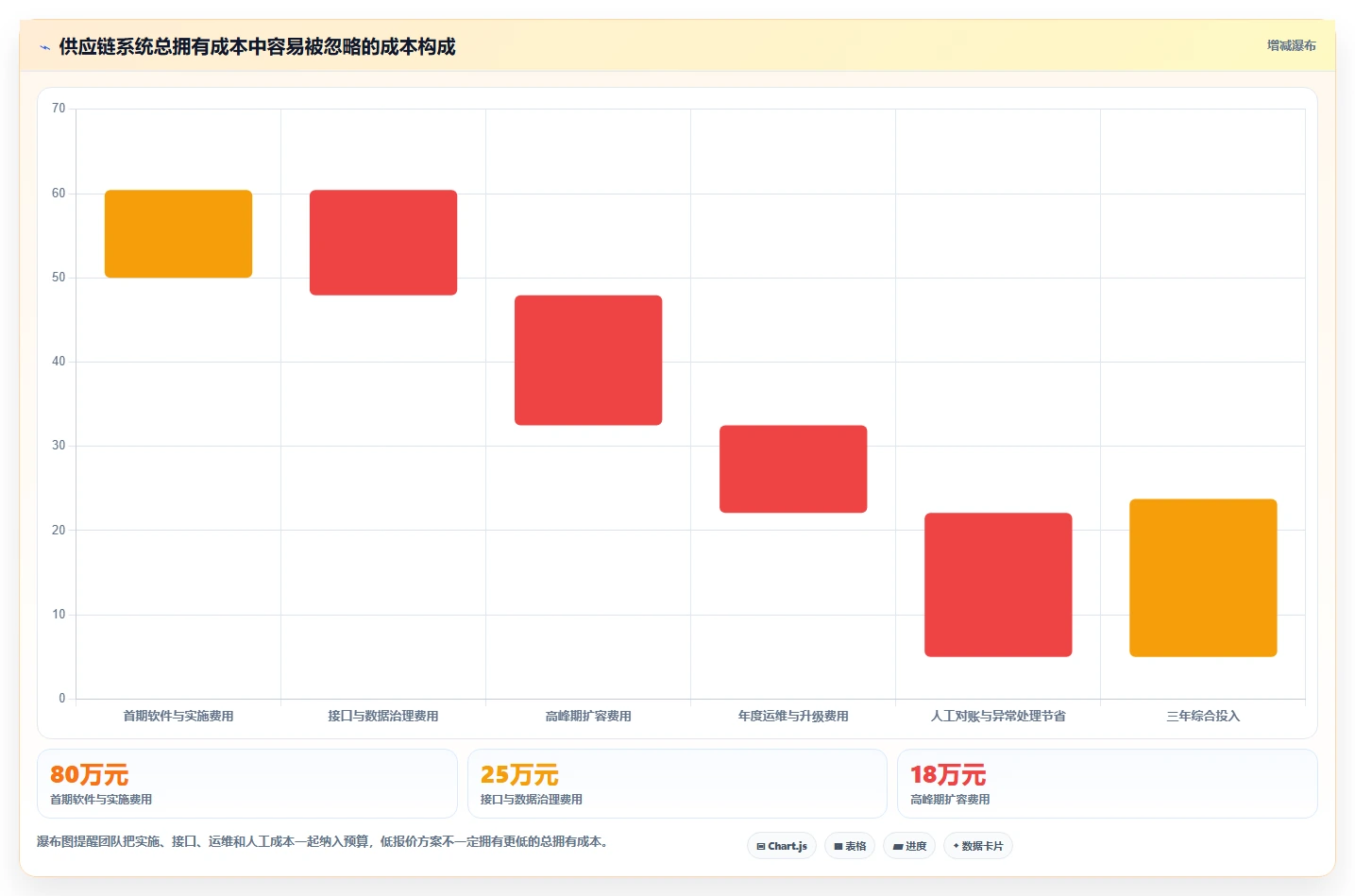The width and height of the screenshot is (1355, 896).
Task: Click the orange 首期软件与实施费用 bar
Action: coord(178,234)
